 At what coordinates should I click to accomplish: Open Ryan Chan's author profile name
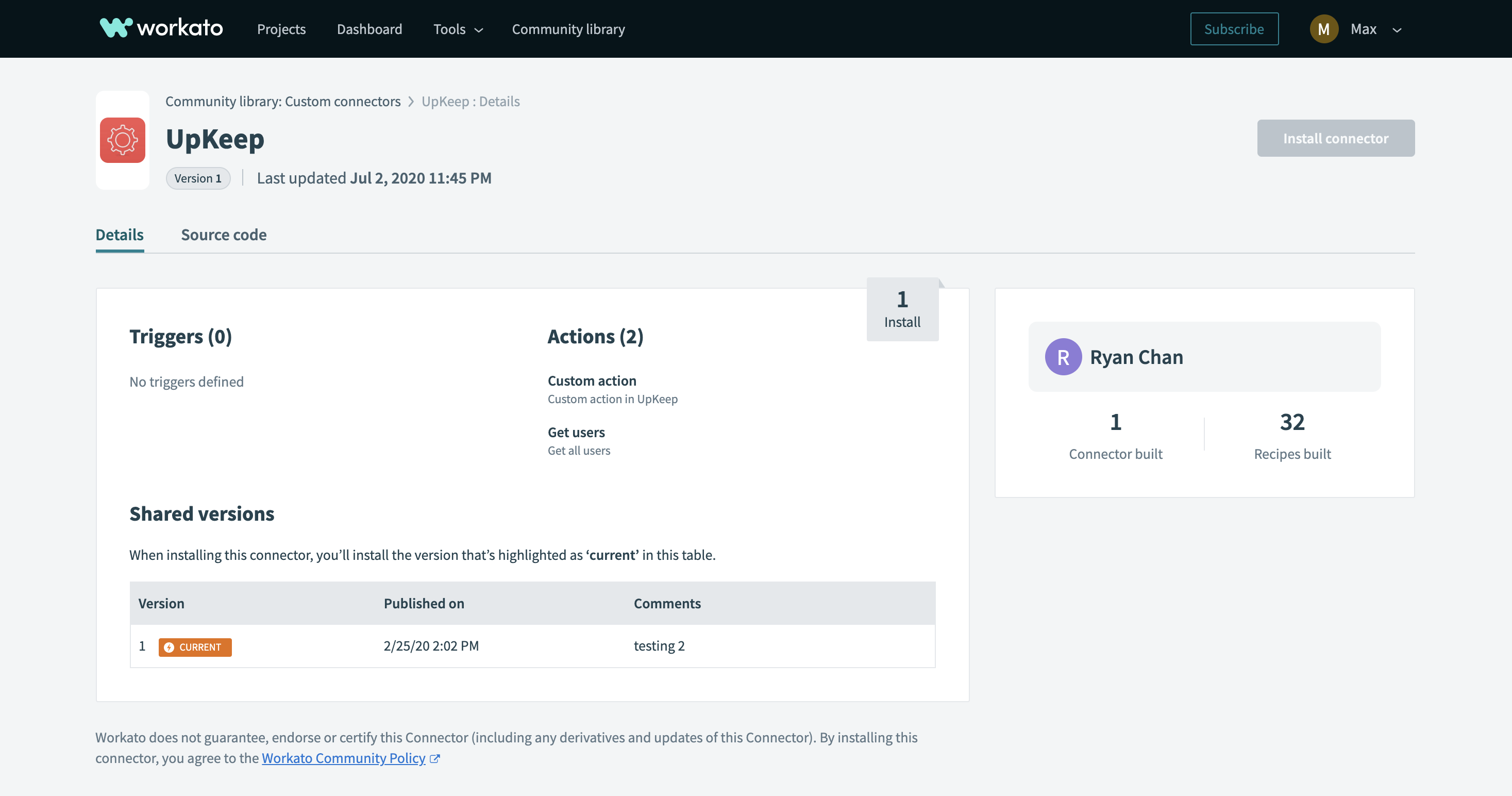coord(1136,357)
